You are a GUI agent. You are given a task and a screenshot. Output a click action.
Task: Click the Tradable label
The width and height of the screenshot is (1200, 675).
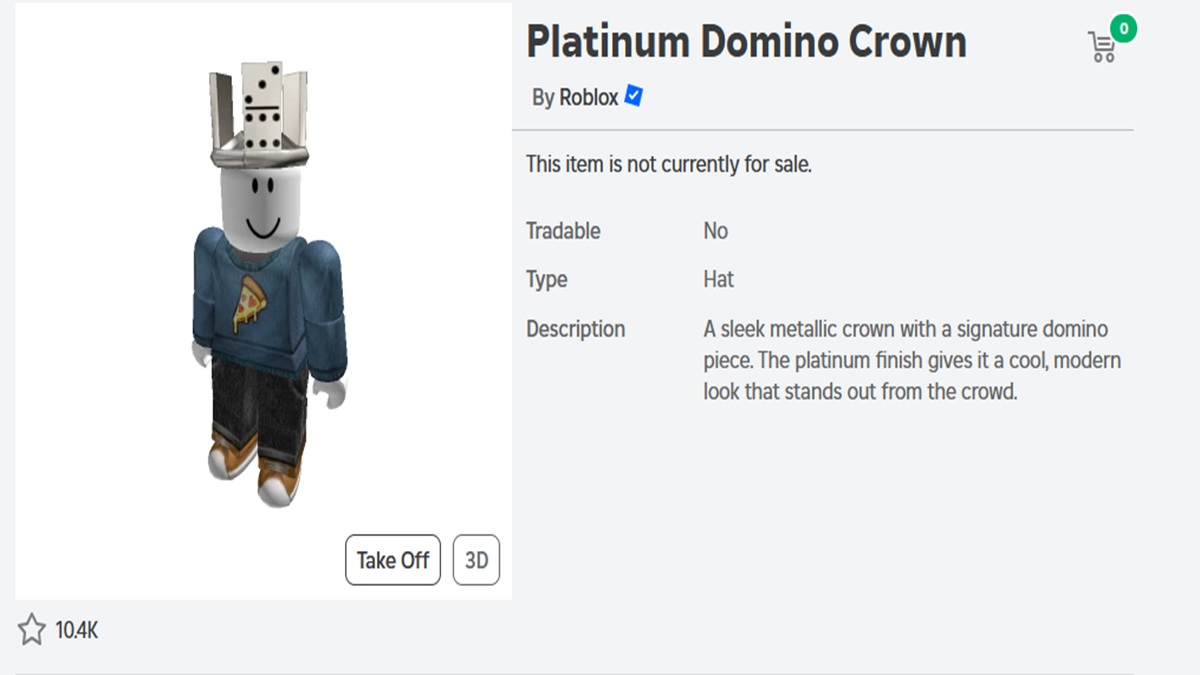pyautogui.click(x=563, y=231)
